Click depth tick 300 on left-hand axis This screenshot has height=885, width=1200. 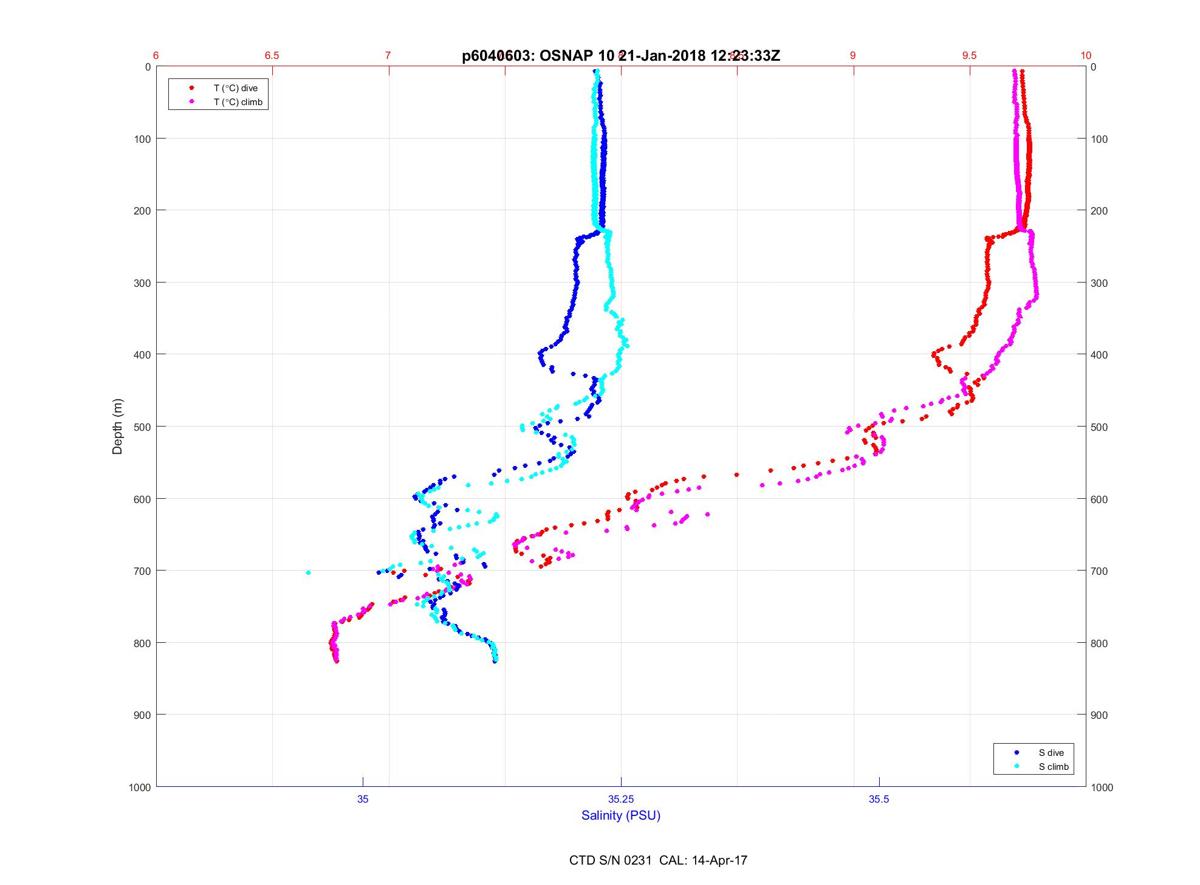point(142,283)
